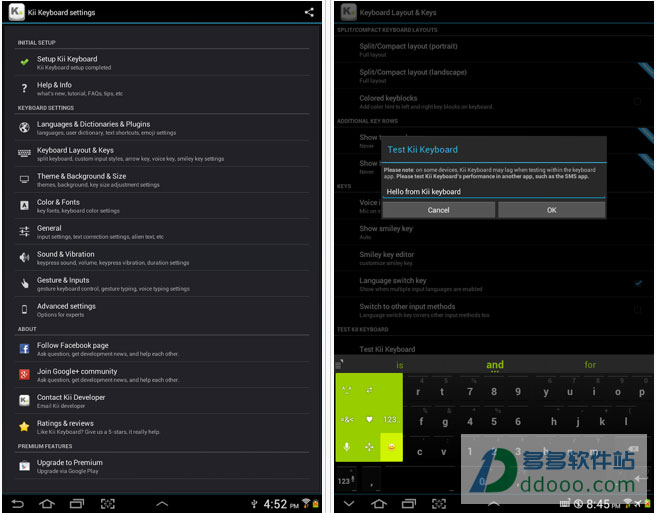The height and width of the screenshot is (513, 656).
Task: Tap the letter h key
Action: (x=554, y=421)
